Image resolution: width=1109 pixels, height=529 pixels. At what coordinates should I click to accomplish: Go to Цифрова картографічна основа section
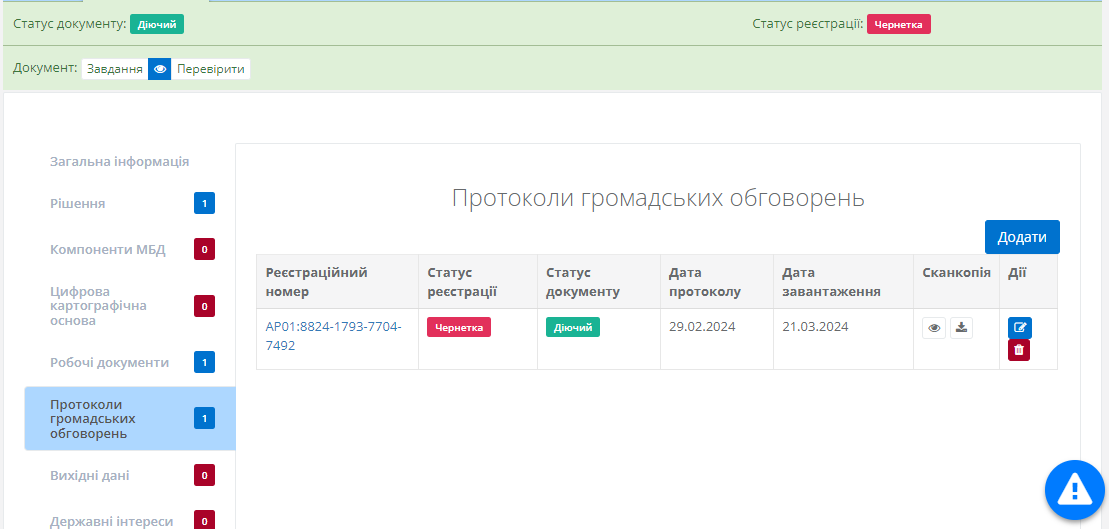(x=98, y=306)
